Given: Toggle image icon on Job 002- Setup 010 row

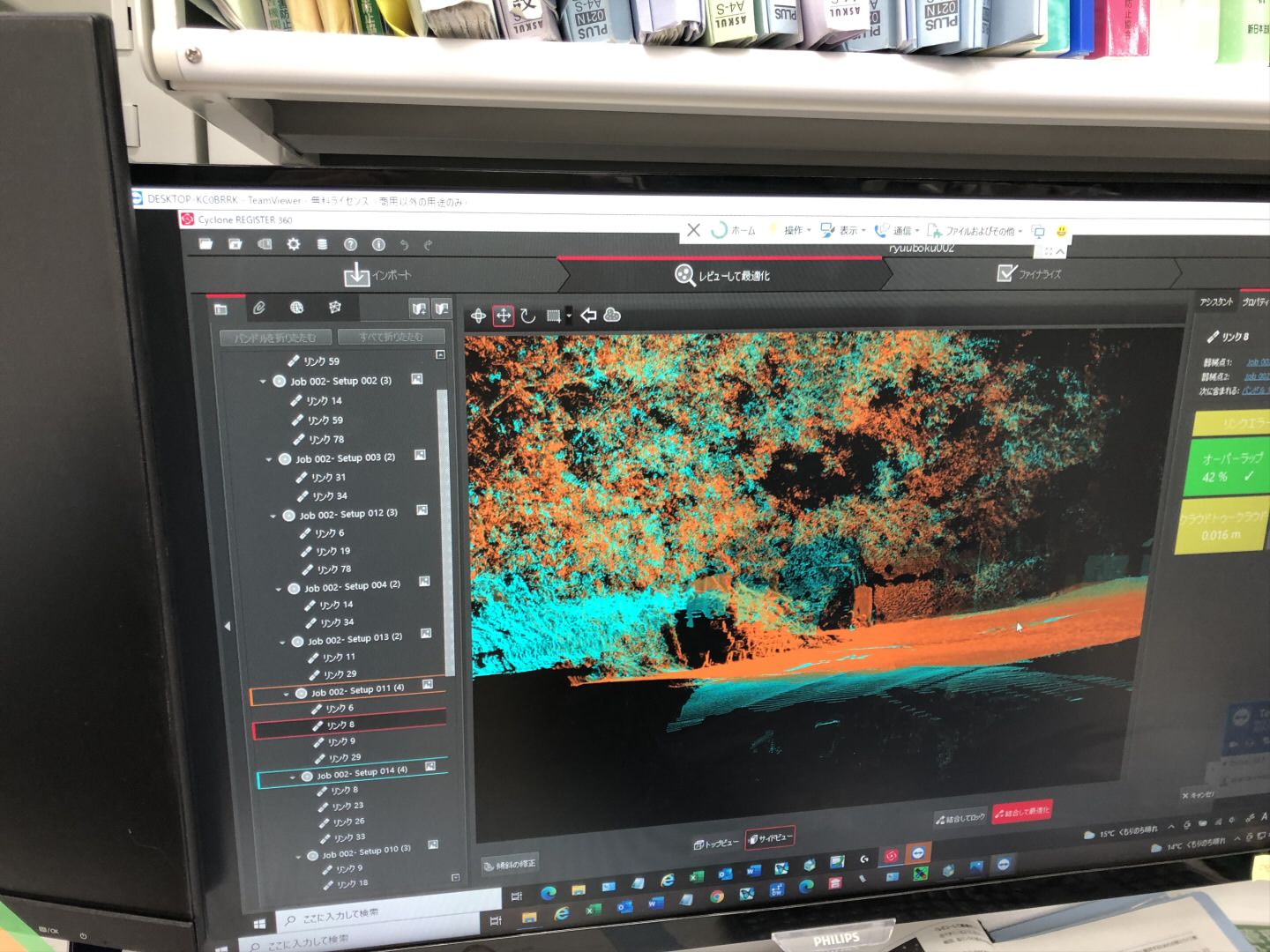Looking at the screenshot, I should pyautogui.click(x=433, y=845).
